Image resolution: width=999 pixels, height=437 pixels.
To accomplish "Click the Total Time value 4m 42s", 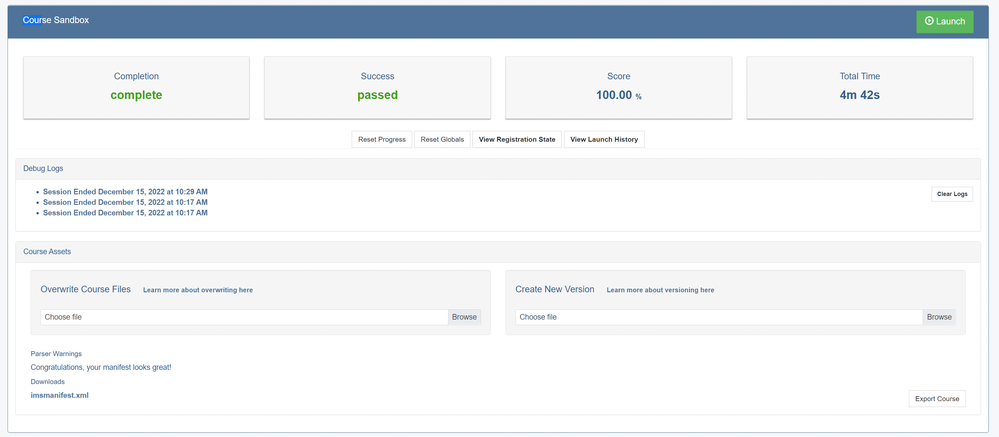I will tap(860, 96).
